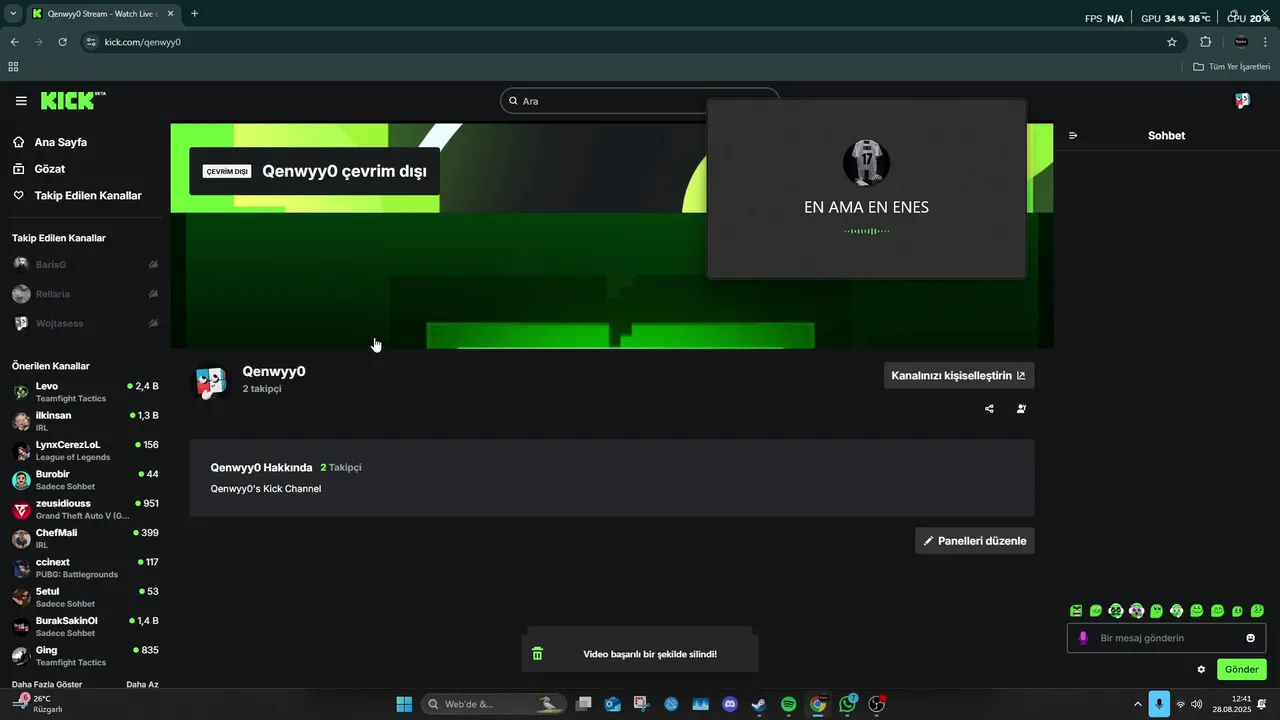Viewport: 1280px width, 720px height.
Task: Collapse list with Daha Az
Action: coord(142,685)
